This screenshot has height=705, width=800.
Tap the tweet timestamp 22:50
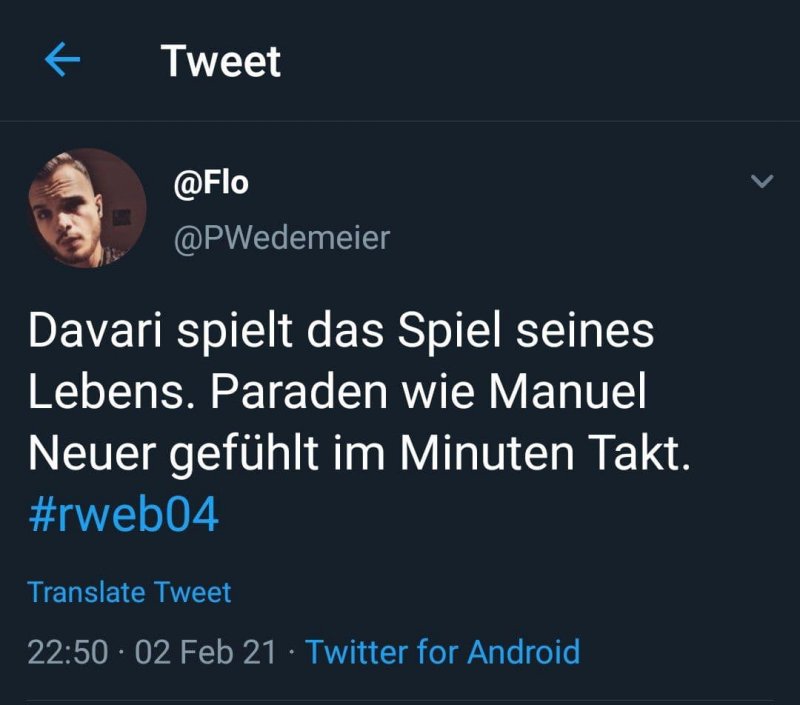68,650
